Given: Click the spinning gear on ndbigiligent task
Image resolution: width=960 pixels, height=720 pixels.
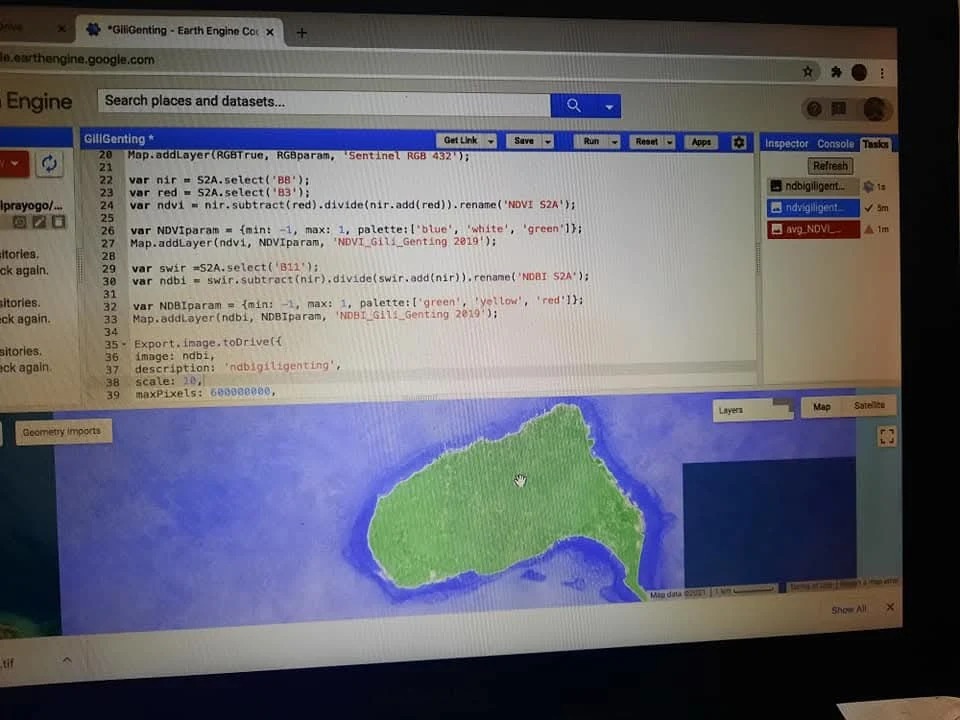Looking at the screenshot, I should tap(868, 187).
